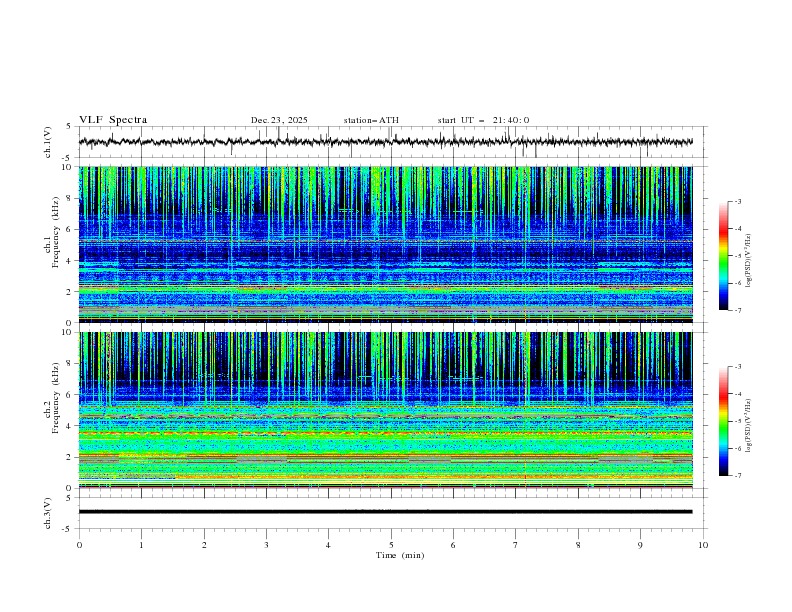The image size is (792, 612).
Task: Click inside the ch.2 spectrogram plot
Action: tap(390, 410)
